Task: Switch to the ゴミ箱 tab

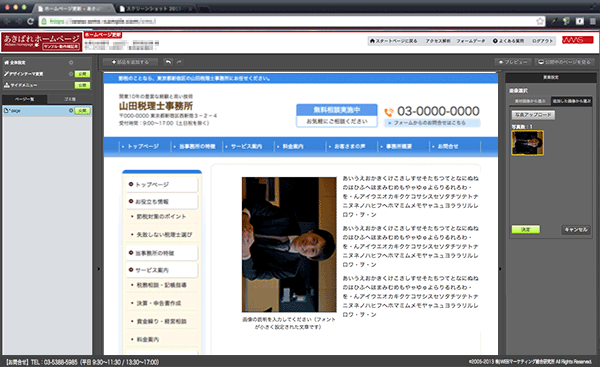Action: (70, 99)
